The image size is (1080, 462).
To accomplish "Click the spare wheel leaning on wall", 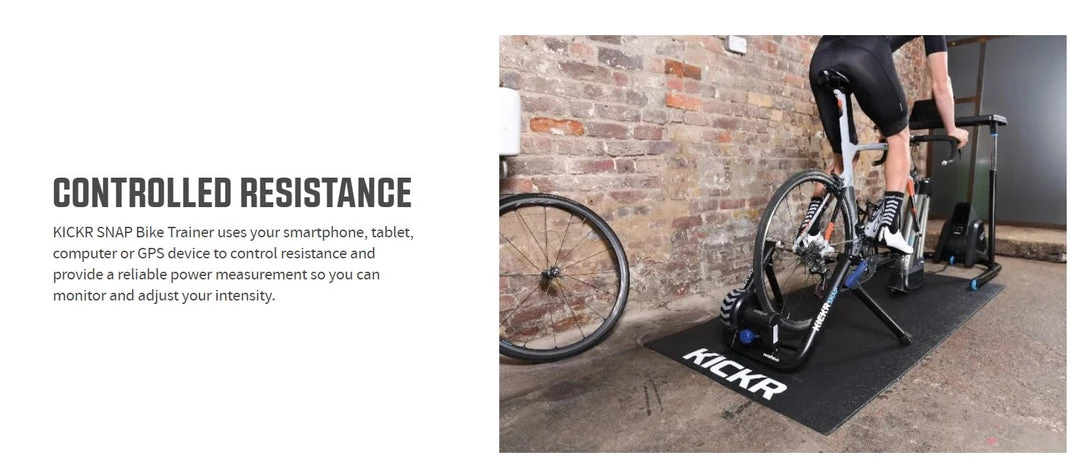I will (x=563, y=277).
